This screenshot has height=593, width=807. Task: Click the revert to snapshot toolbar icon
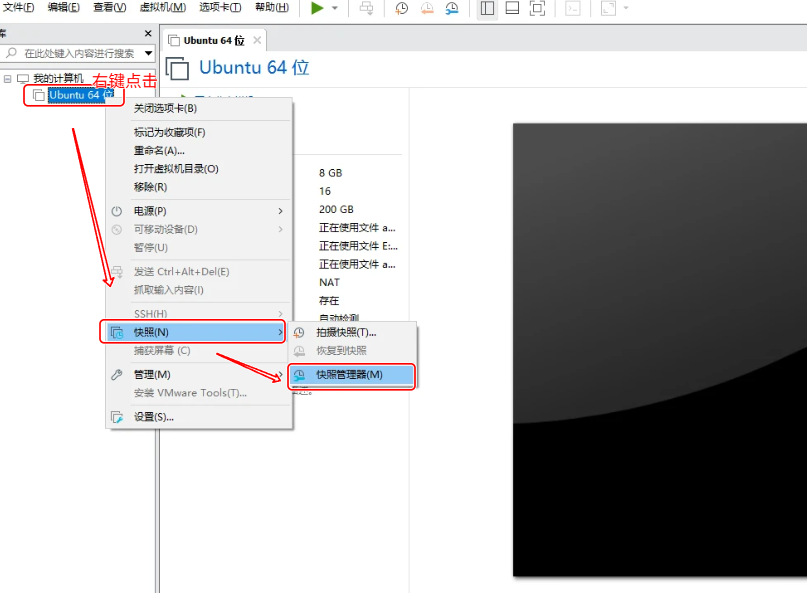427,8
